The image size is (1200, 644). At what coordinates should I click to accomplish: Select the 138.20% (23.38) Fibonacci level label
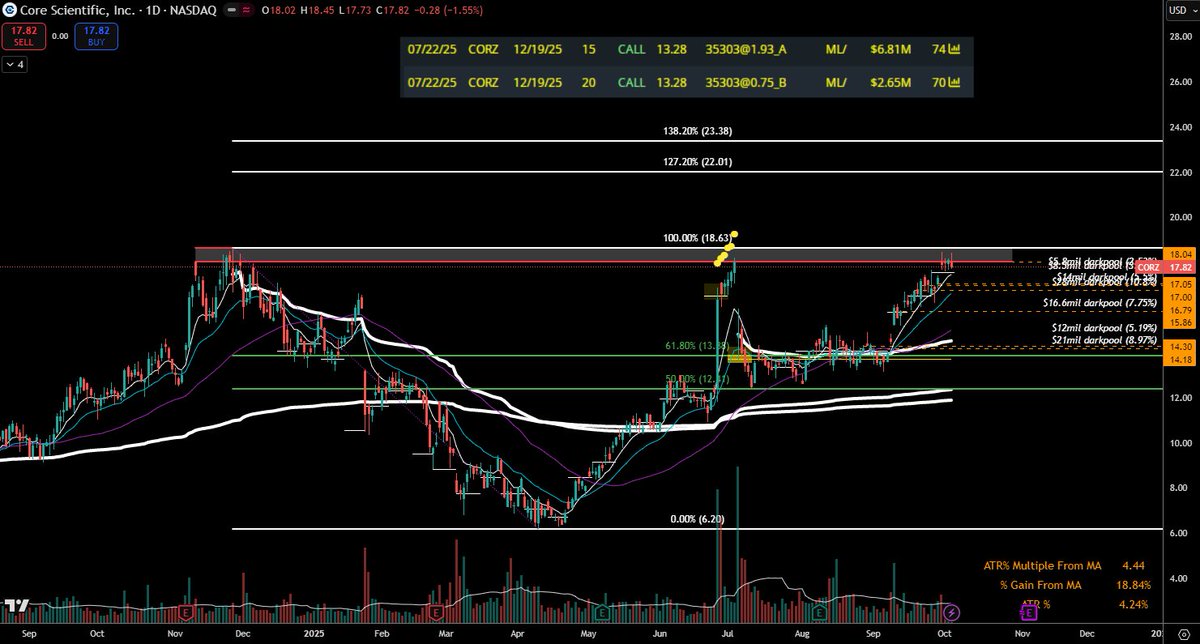pyautogui.click(x=698, y=131)
